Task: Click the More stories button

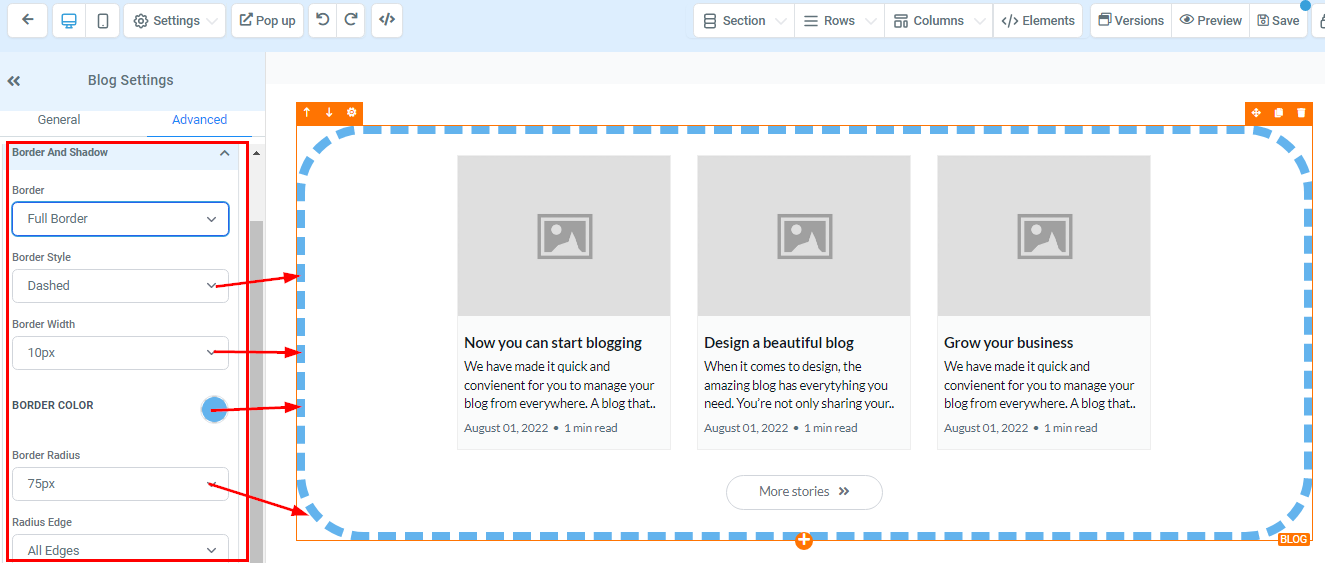Action: click(804, 492)
